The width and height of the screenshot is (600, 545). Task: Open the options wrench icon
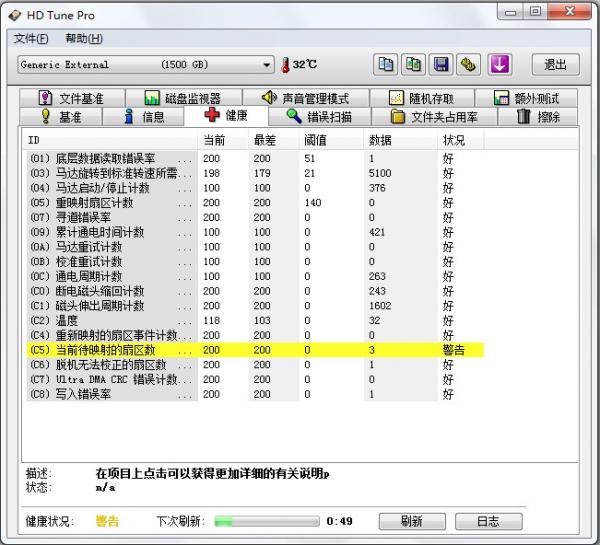pos(469,64)
